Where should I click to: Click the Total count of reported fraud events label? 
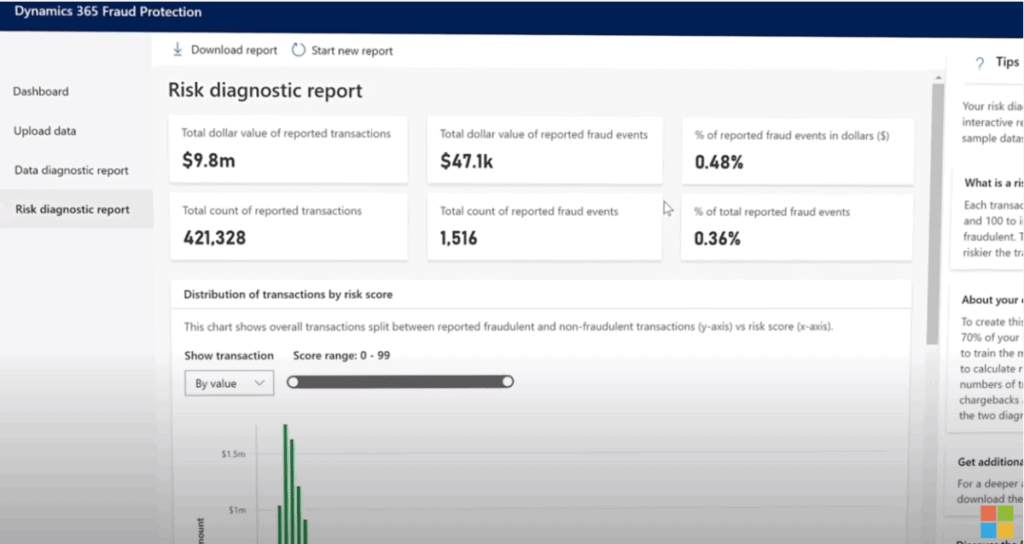point(529,211)
